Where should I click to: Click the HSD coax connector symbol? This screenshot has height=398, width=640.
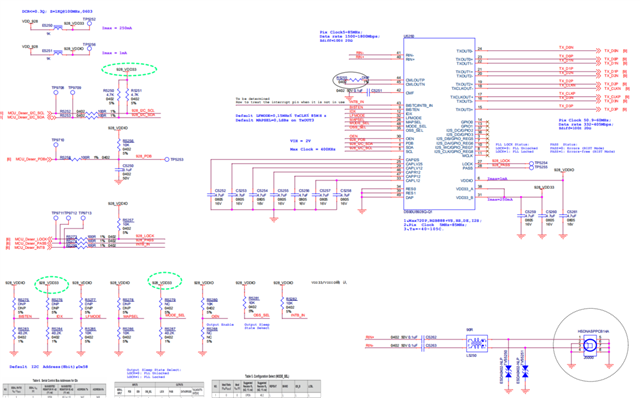590,346
